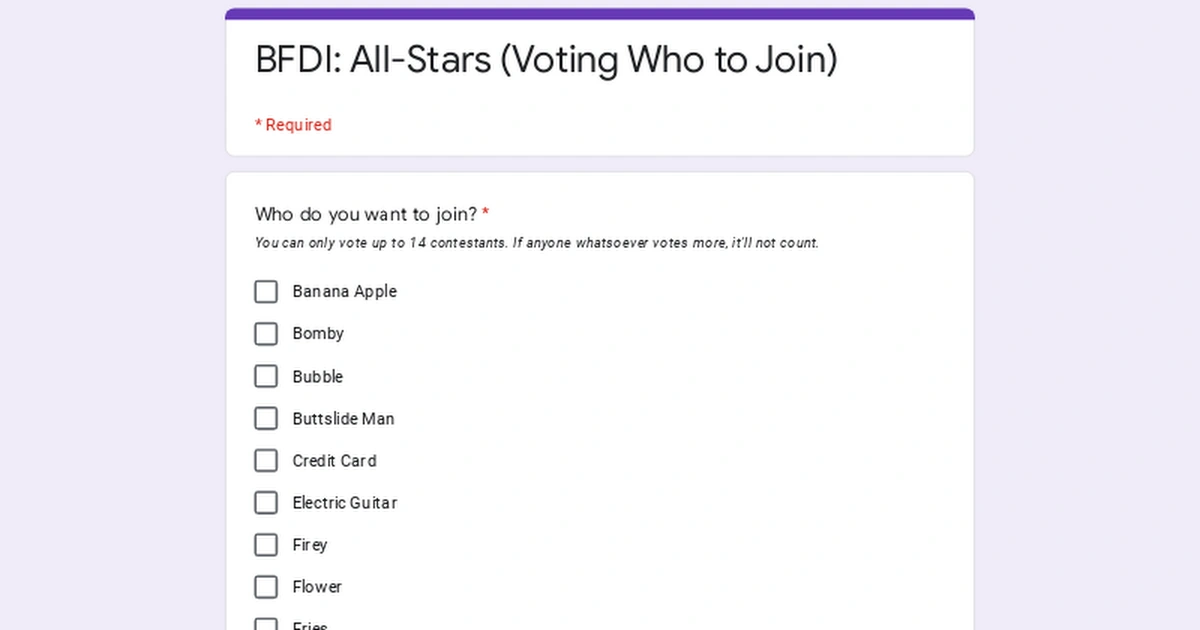Image resolution: width=1200 pixels, height=630 pixels.
Task: Check the Credit Card checkbox
Action: (x=265, y=460)
